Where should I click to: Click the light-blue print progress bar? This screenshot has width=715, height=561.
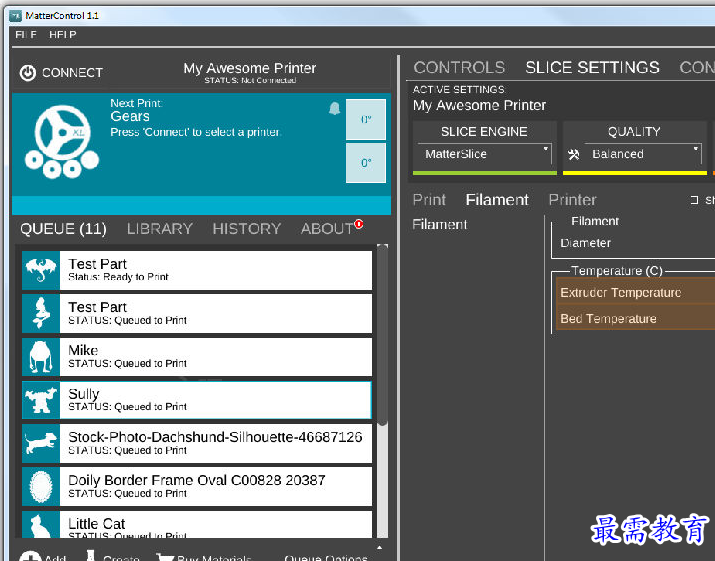pos(202,205)
